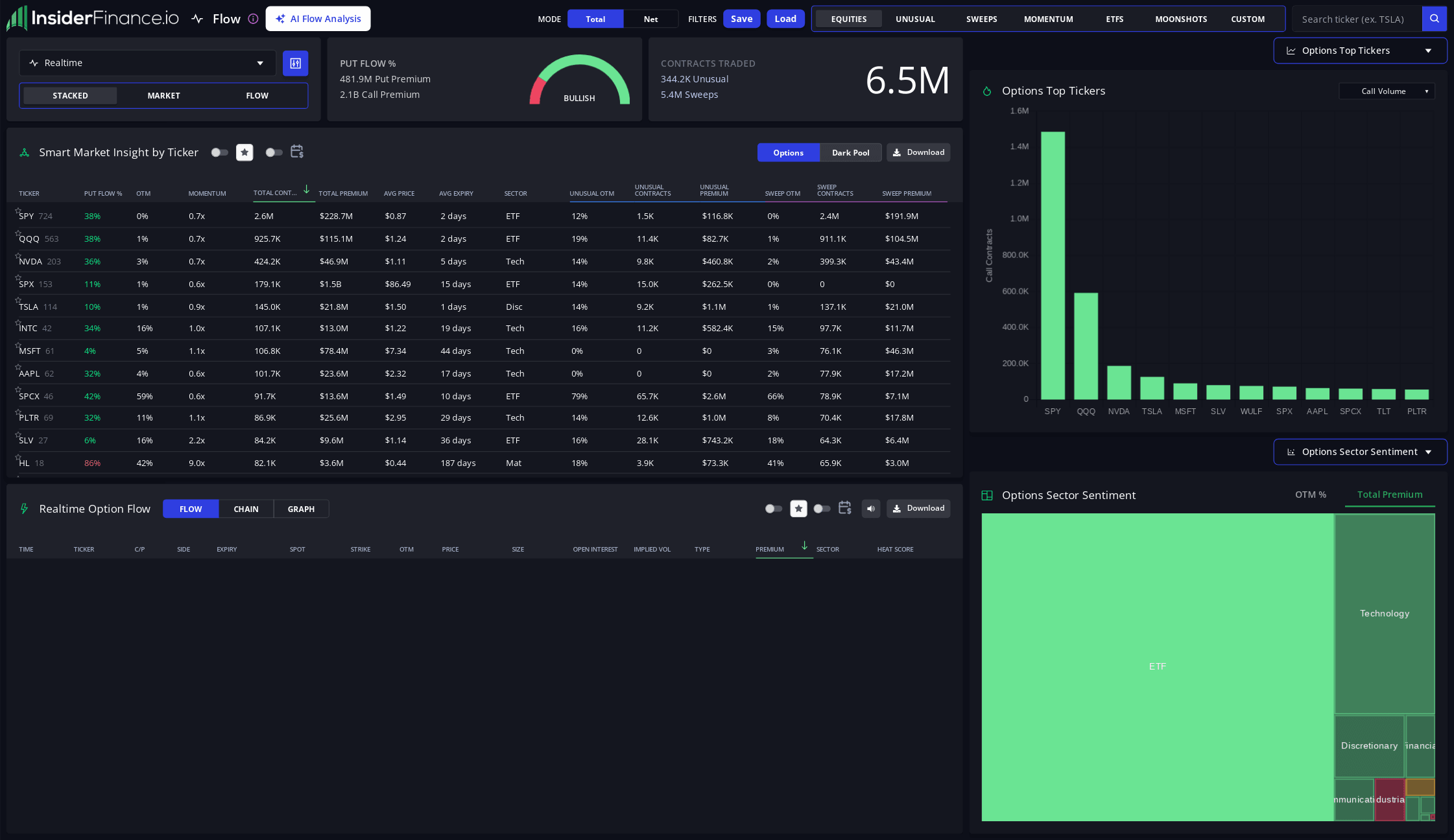Mute the Realtime Option Flow sound icon
The width and height of the screenshot is (1454, 840).
[871, 509]
